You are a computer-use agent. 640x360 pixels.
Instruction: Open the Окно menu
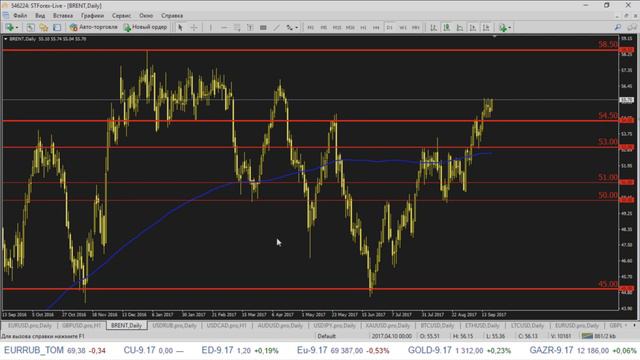[x=146, y=16]
